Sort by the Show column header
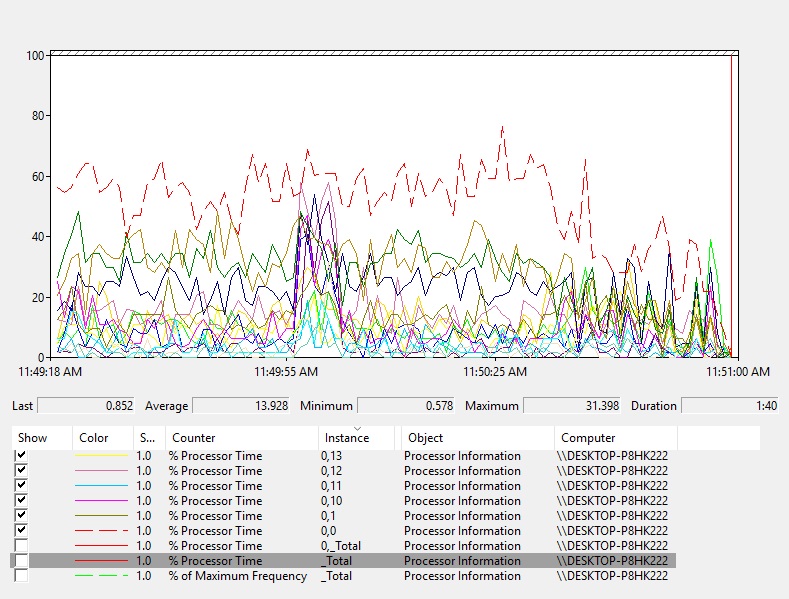Screen dimensions: 789x599 coord(42,438)
